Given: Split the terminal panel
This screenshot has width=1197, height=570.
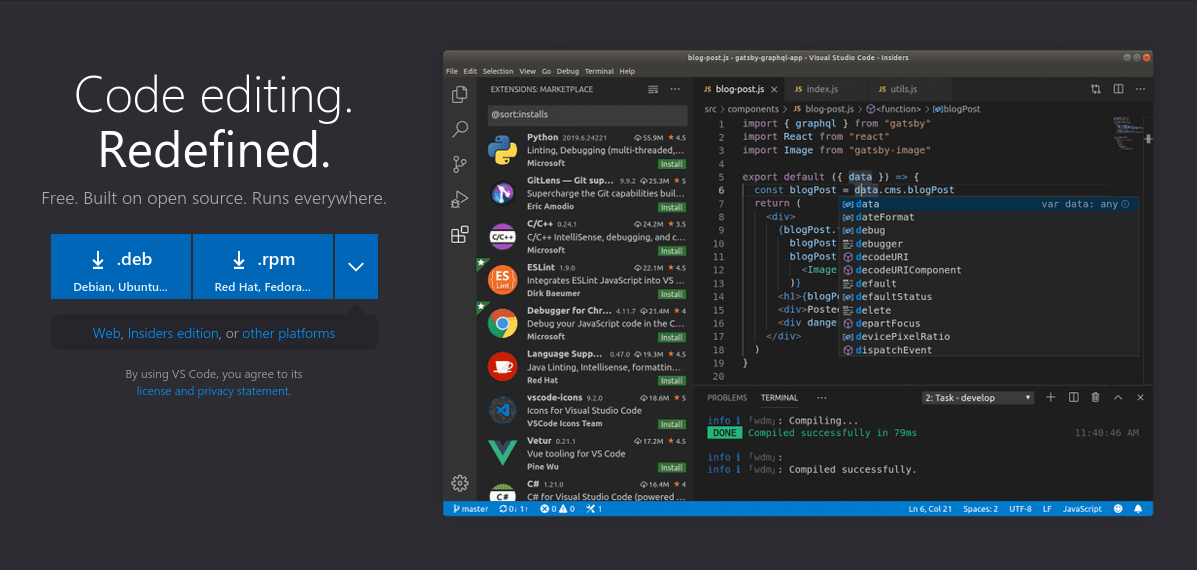Looking at the screenshot, I should [1073, 397].
